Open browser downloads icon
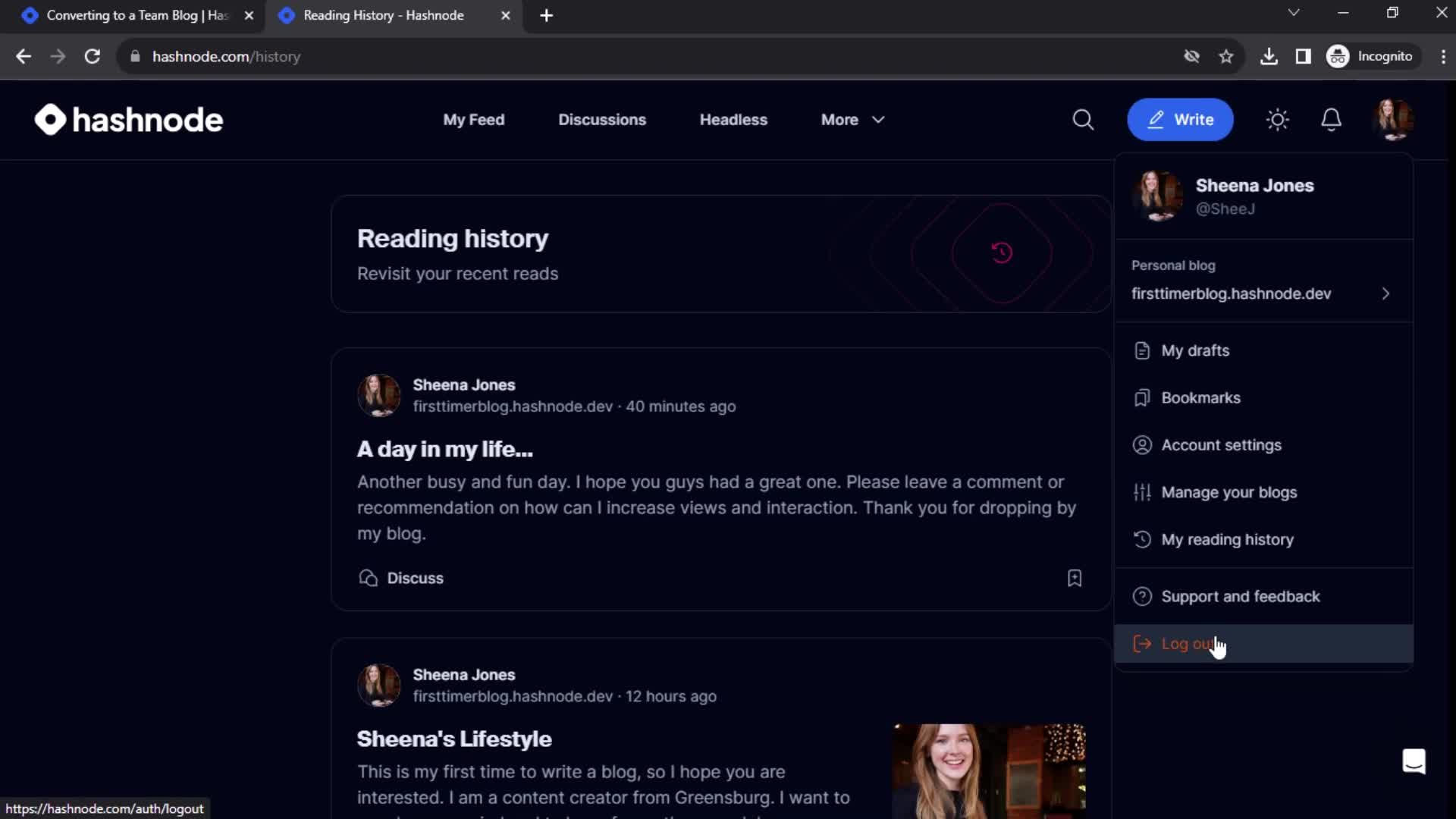The height and width of the screenshot is (819, 1456). pos(1269,56)
